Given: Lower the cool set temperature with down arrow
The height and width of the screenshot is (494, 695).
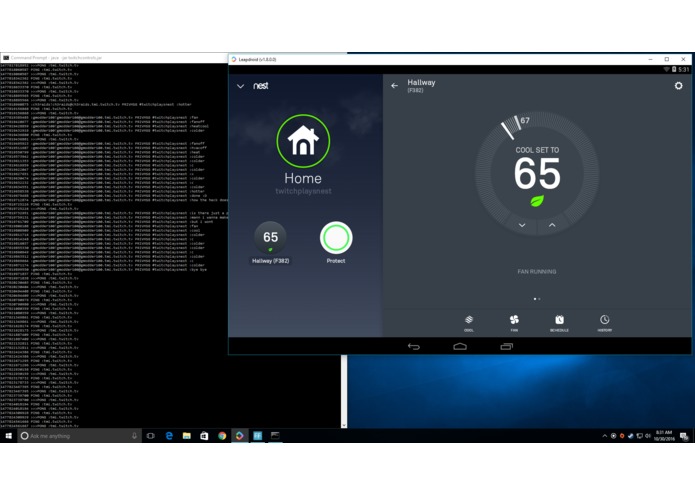Looking at the screenshot, I should (x=522, y=225).
